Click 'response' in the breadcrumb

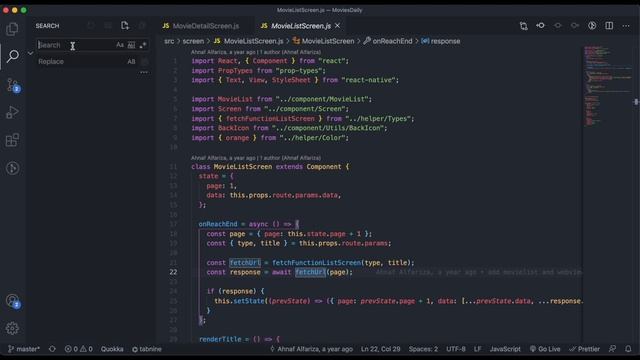(441, 41)
